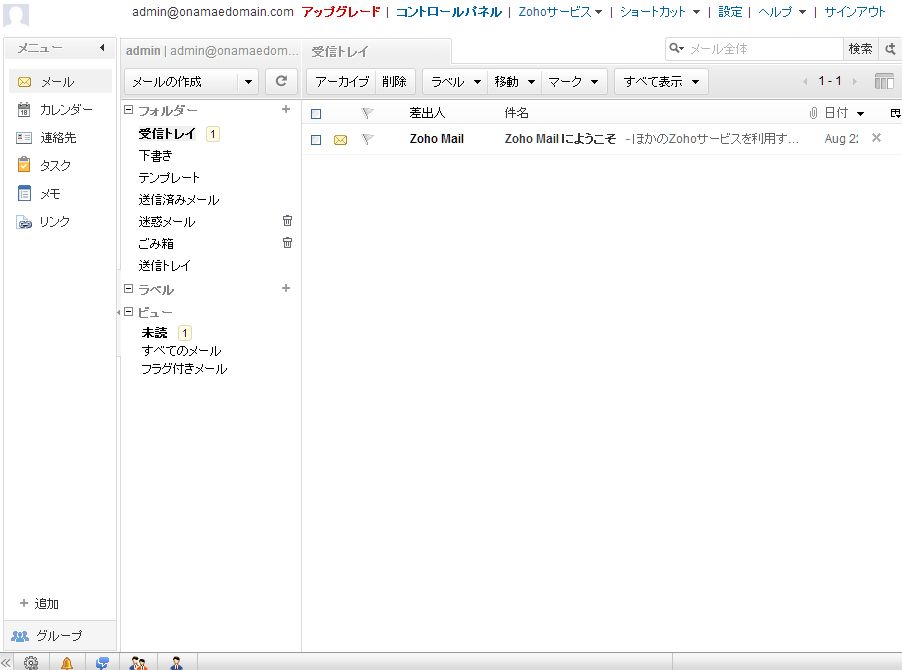Check the Zoho Mail message checkbox
The image size is (902, 670).
tap(316, 140)
